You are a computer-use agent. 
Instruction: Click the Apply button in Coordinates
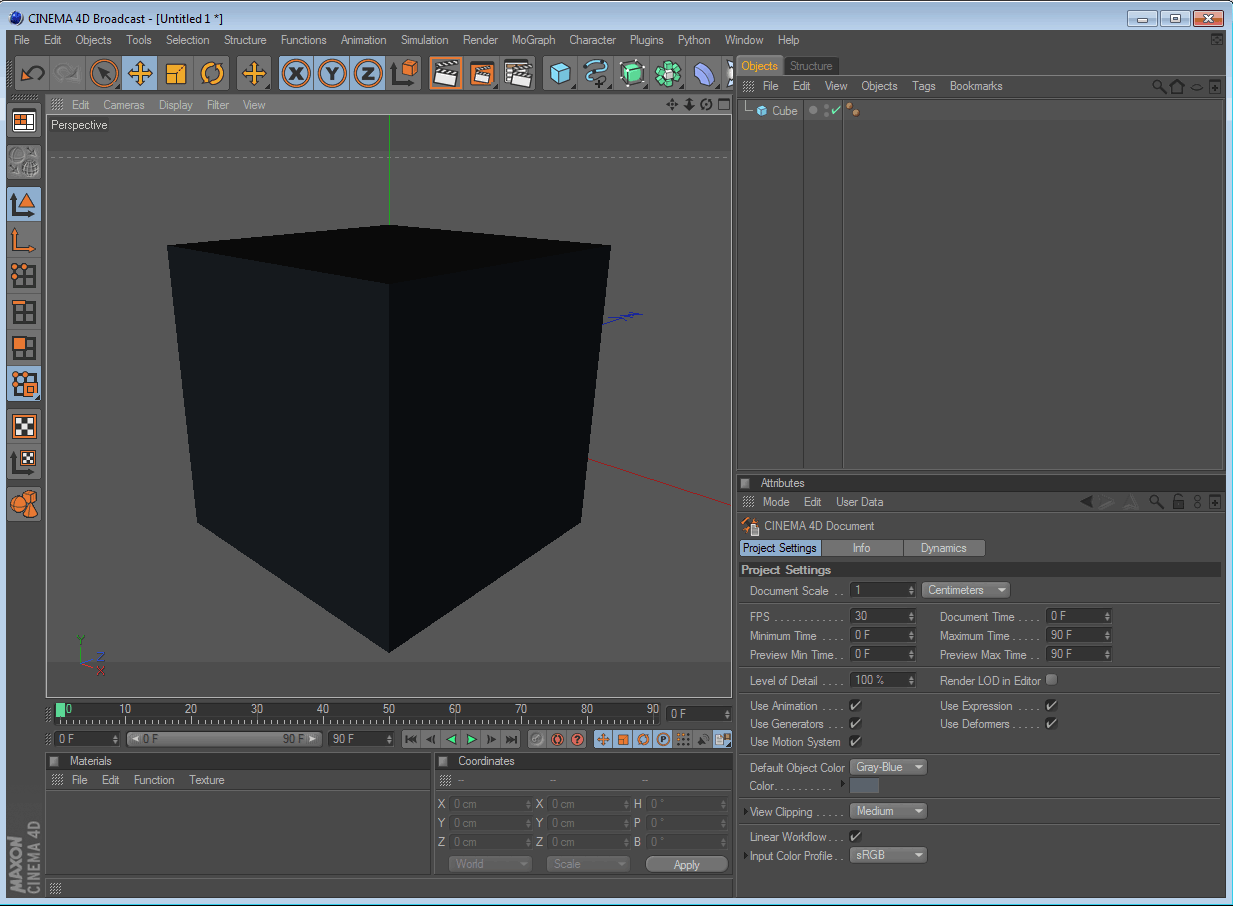[x=687, y=864]
